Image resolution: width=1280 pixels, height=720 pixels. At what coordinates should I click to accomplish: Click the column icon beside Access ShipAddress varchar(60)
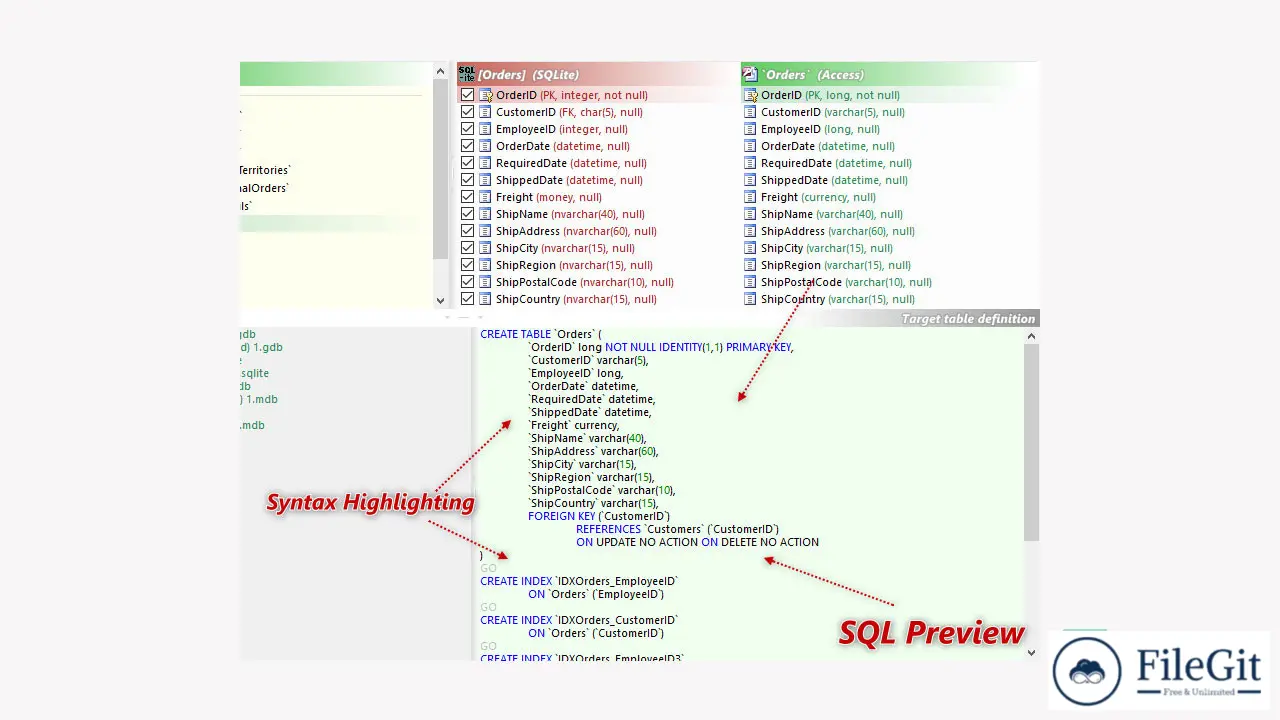751,231
